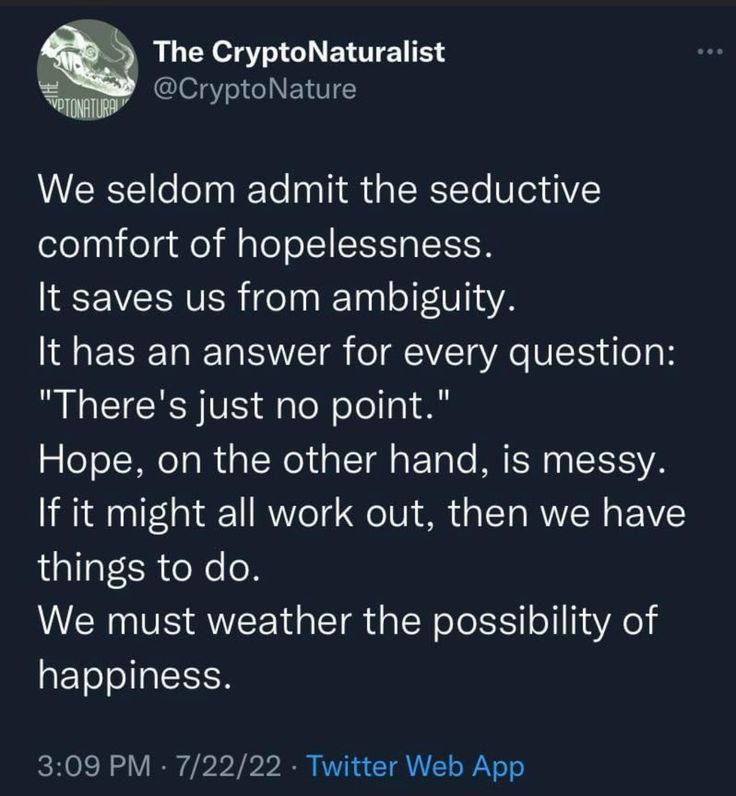
Task: Click the 7/22/22 date
Action: [x=229, y=767]
